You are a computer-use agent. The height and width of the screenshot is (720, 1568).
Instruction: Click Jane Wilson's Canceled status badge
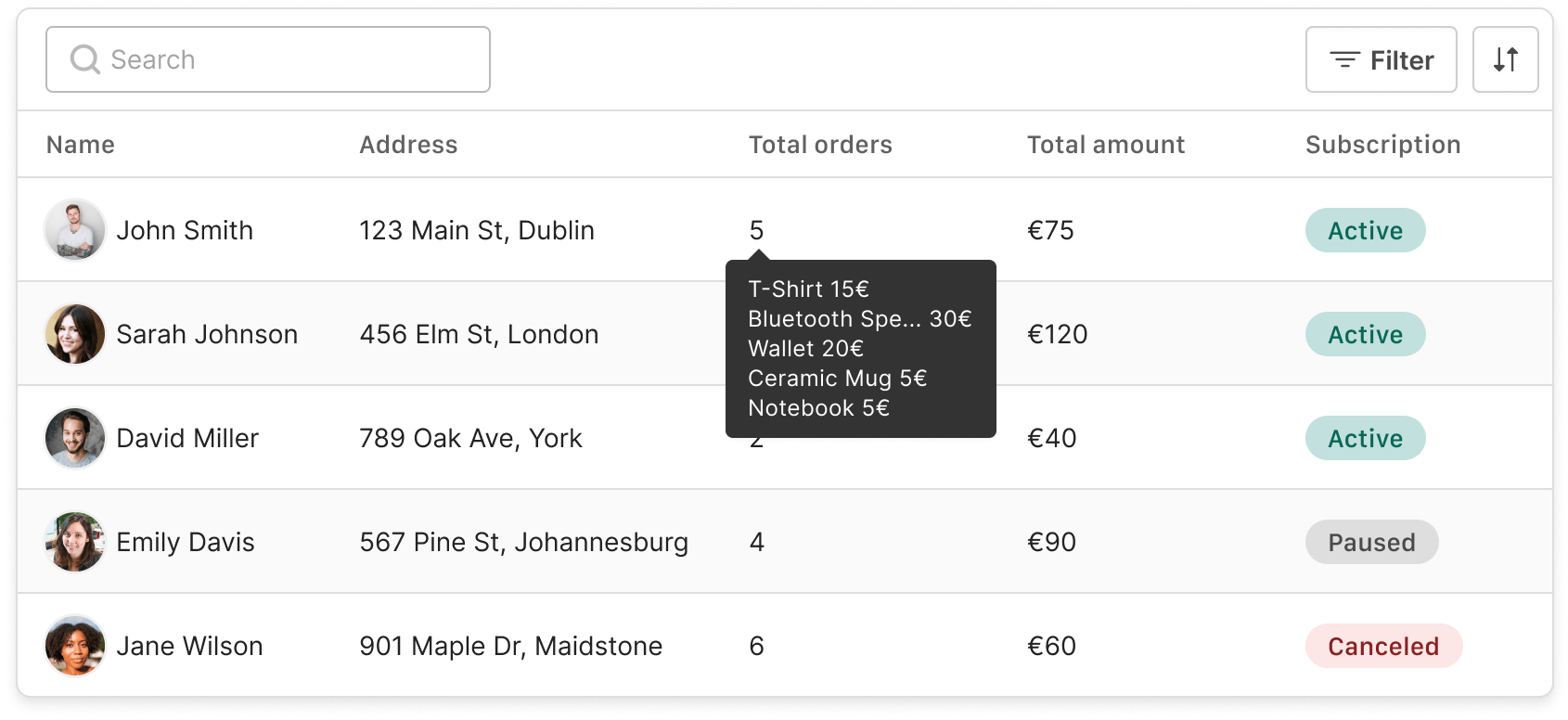[x=1383, y=647]
